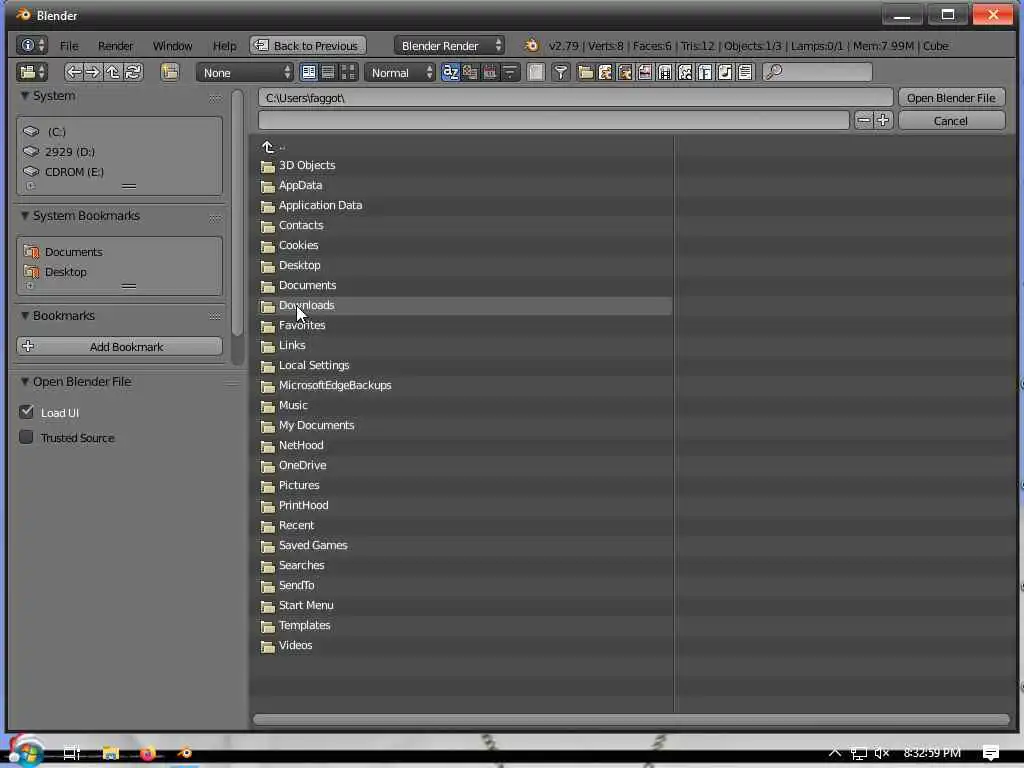Screen dimensions: 1024x768
Task: Open the file browser editor type selector
Action: click(x=31, y=72)
